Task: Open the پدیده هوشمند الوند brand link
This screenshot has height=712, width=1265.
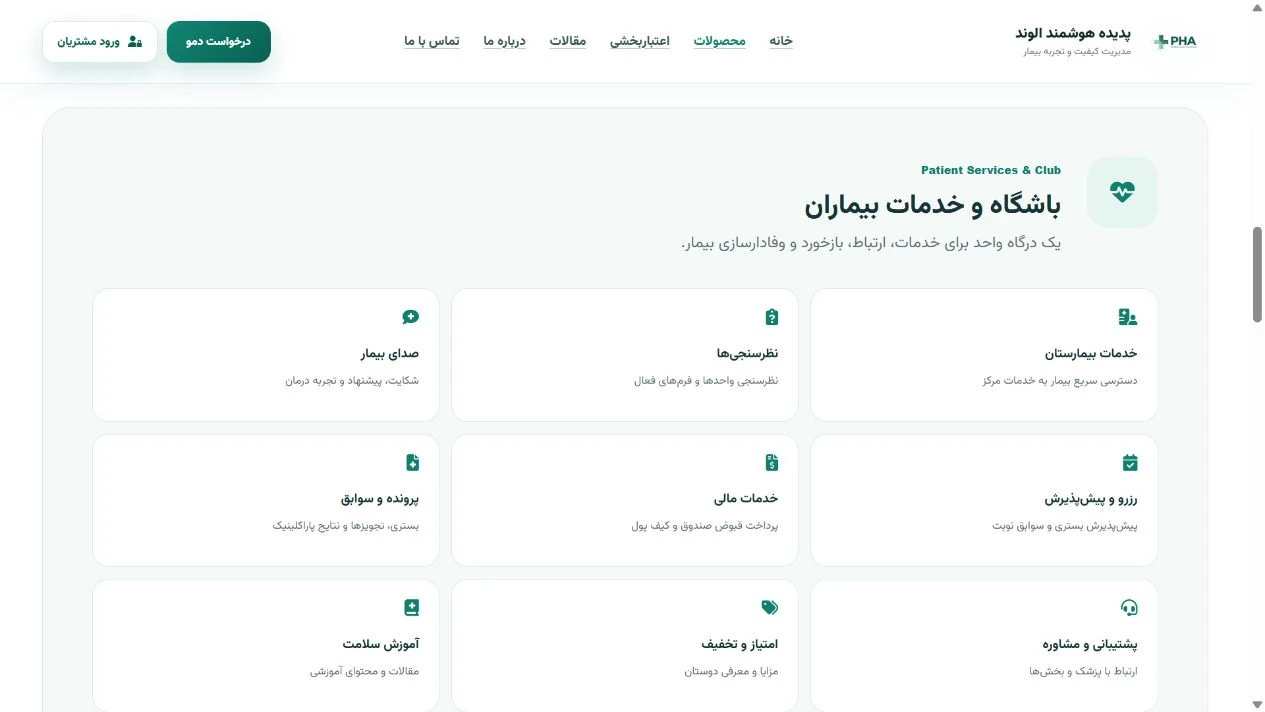Action: [1073, 33]
